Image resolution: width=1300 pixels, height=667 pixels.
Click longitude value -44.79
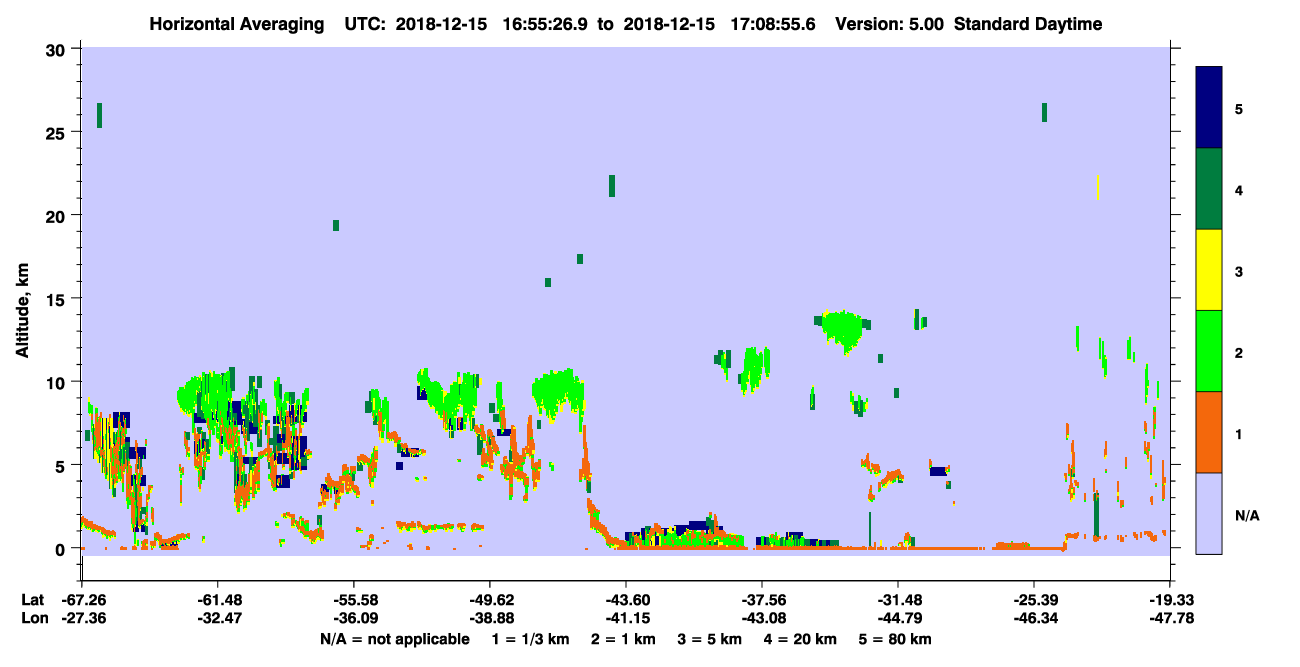pyautogui.click(x=898, y=619)
